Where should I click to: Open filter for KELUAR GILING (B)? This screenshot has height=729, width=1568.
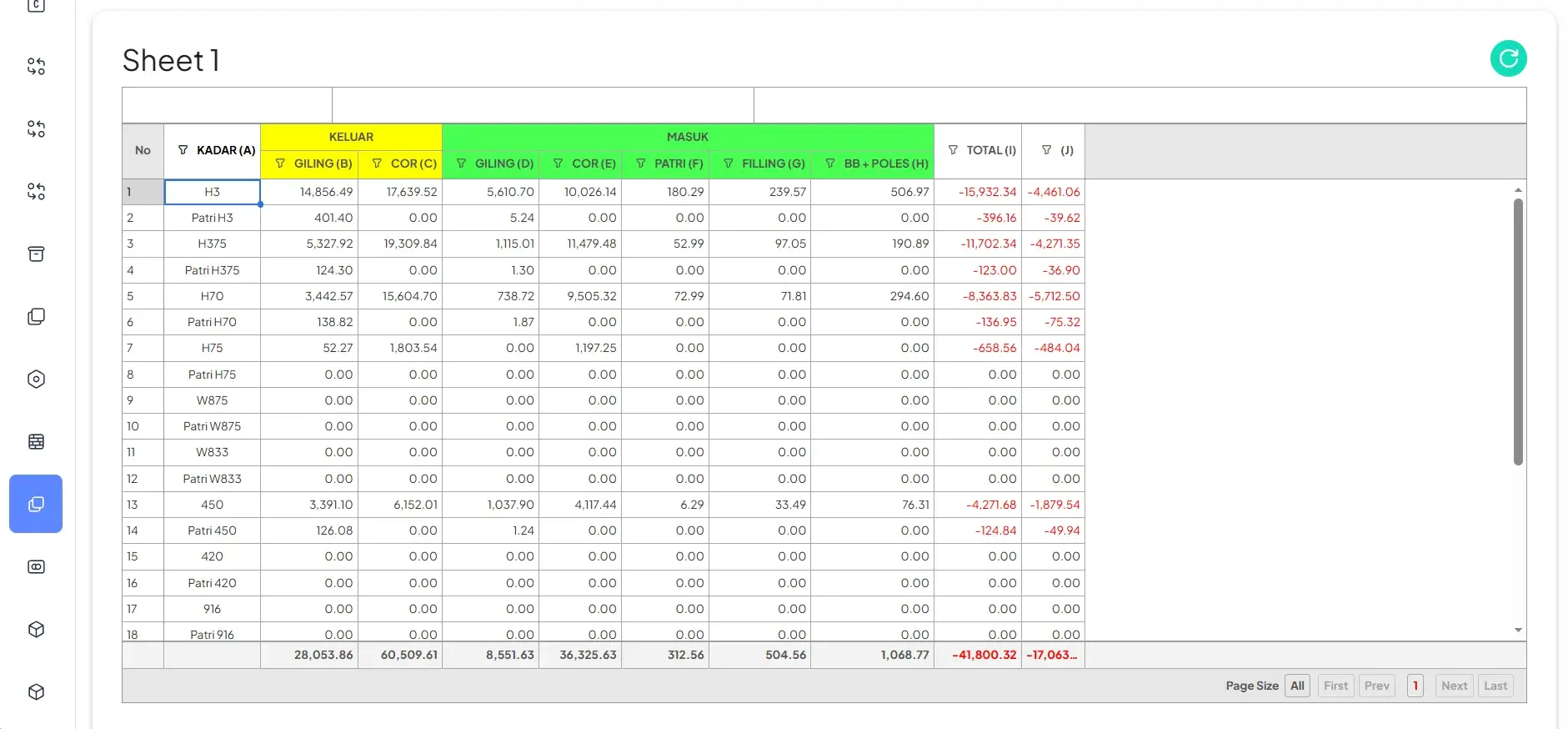(x=280, y=163)
